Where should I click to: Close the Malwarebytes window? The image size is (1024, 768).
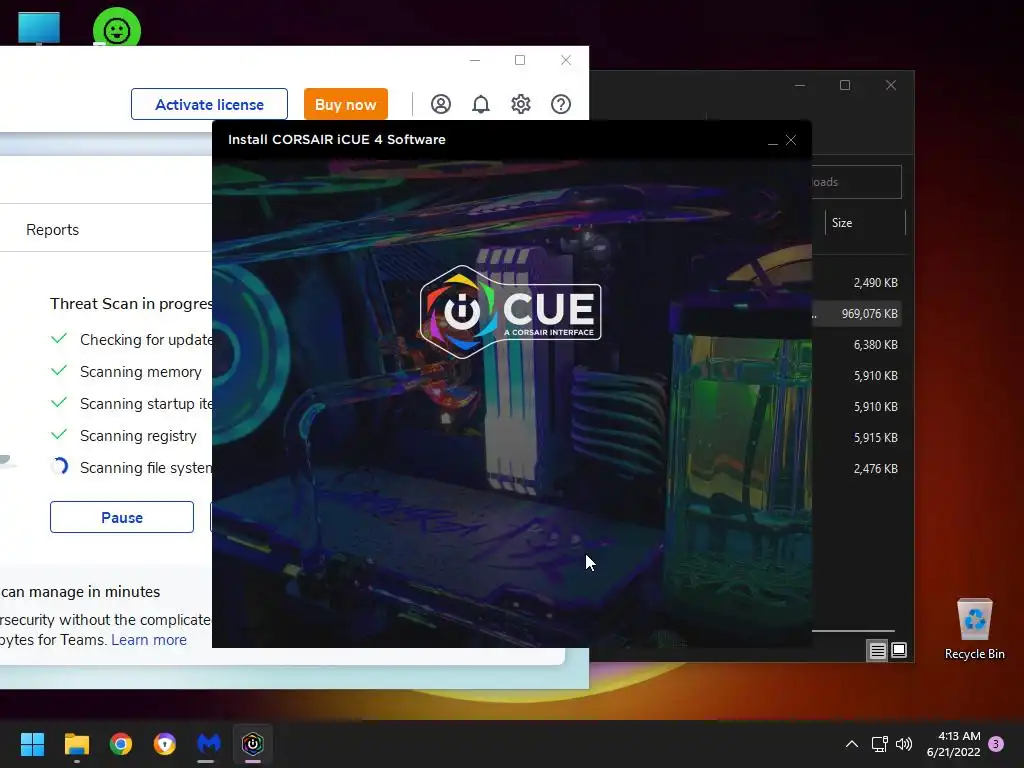pos(566,60)
